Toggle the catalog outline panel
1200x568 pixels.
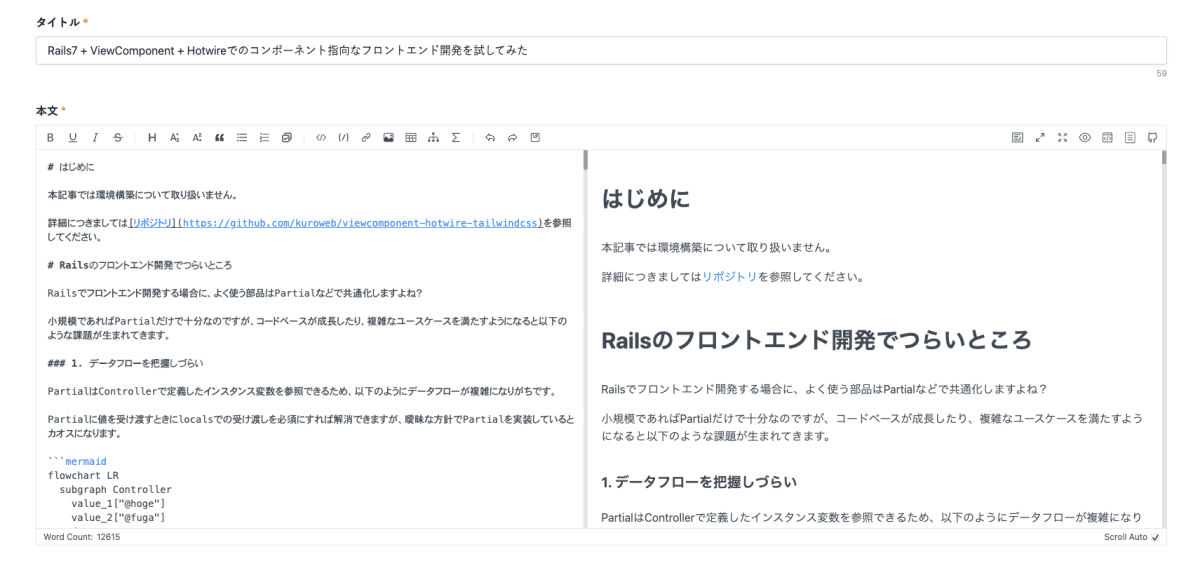click(1129, 137)
